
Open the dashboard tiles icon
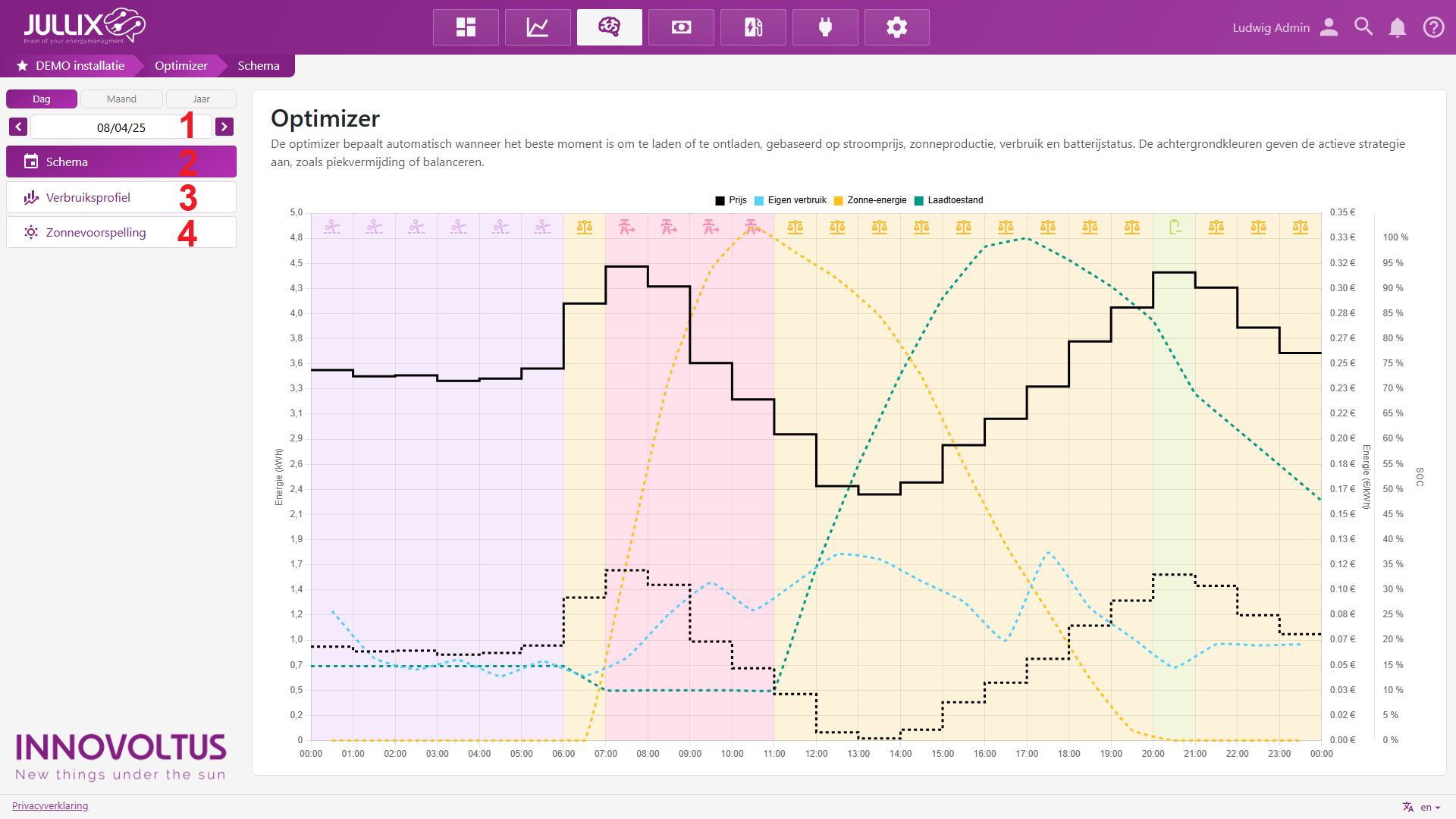point(466,27)
